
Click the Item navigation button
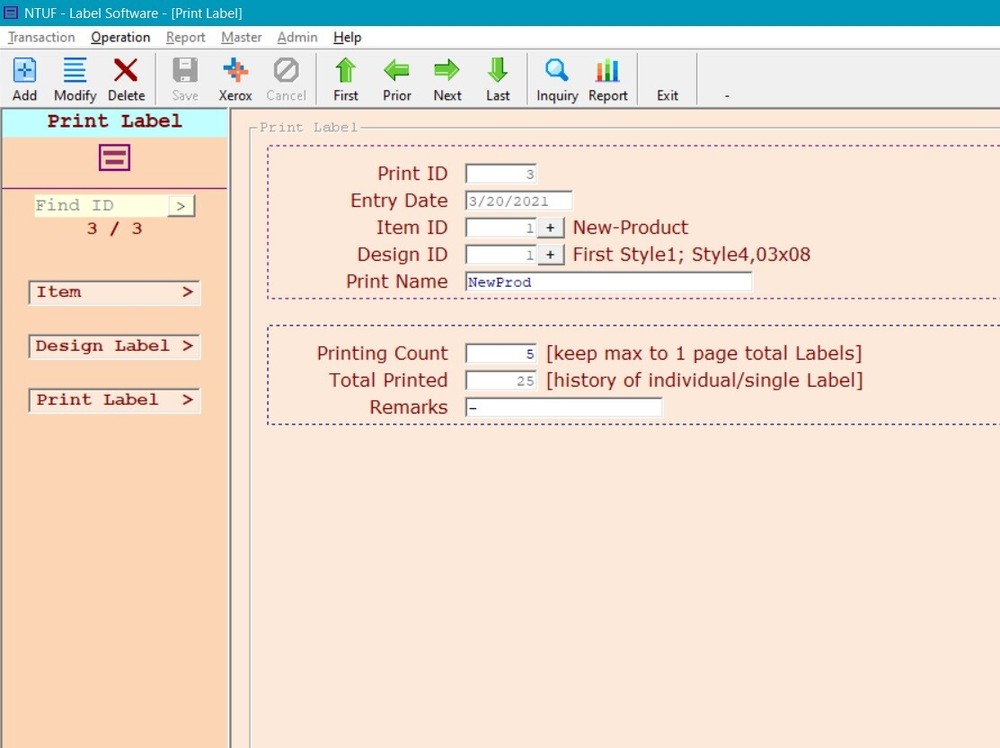[113, 292]
